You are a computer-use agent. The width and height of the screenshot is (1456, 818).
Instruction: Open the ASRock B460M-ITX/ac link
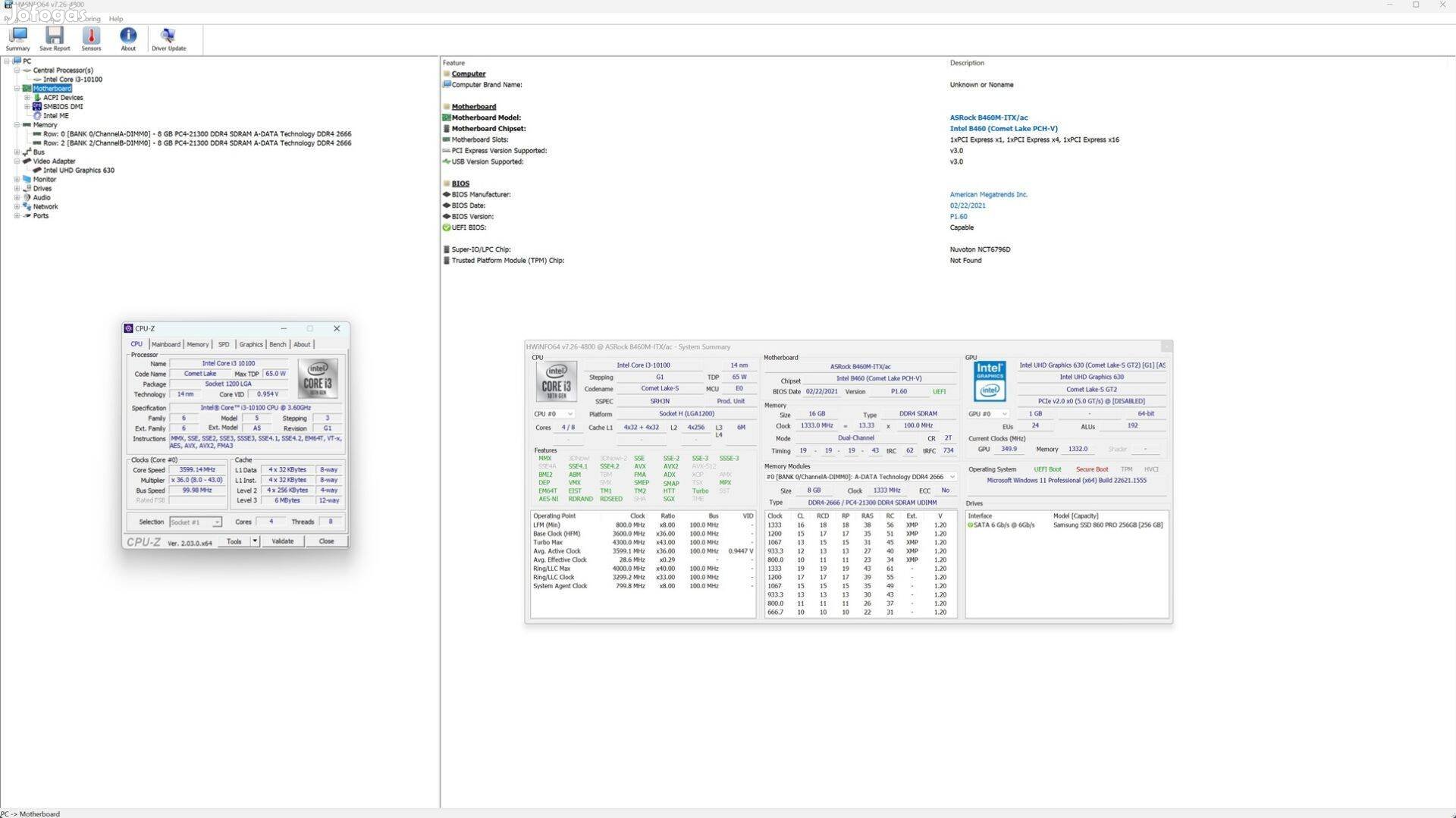989,118
